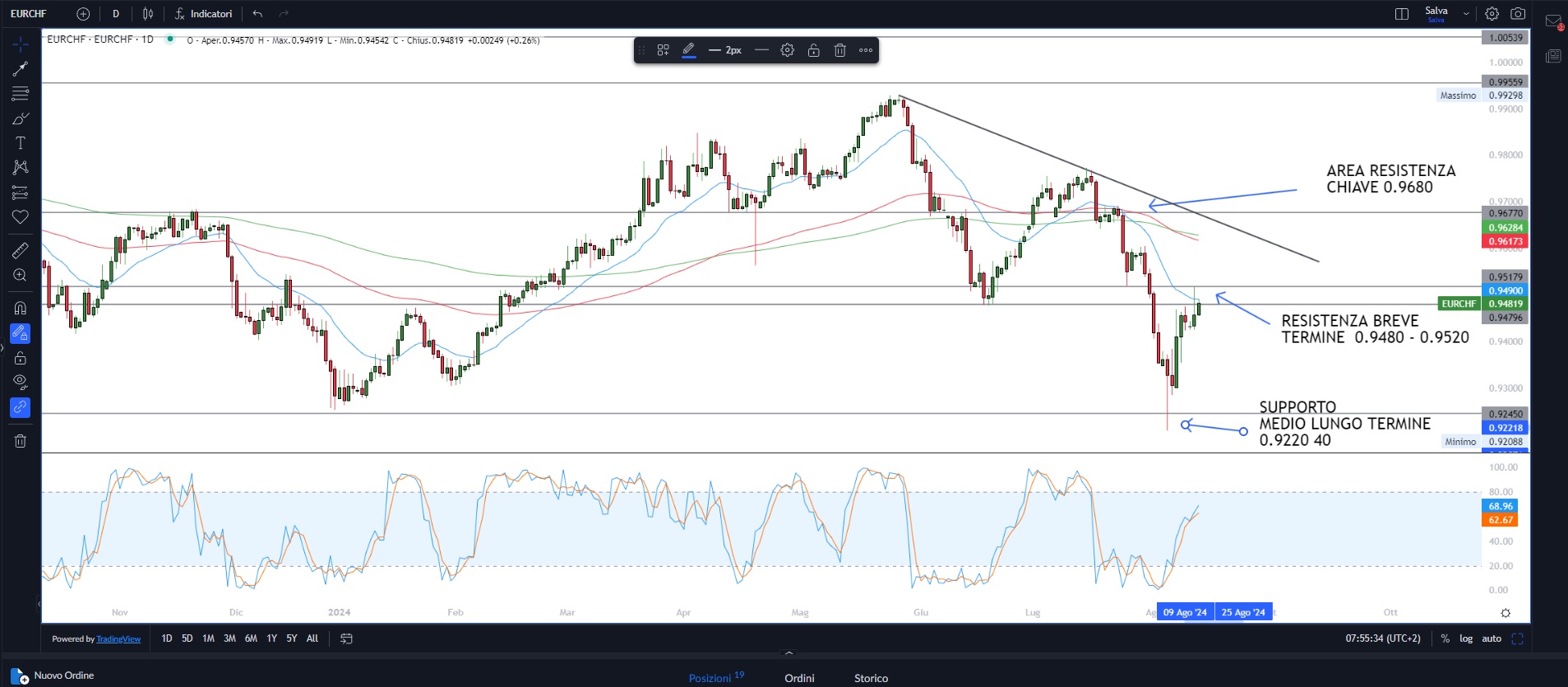
Task: Select the trend line drawing tool
Action: tap(21, 68)
